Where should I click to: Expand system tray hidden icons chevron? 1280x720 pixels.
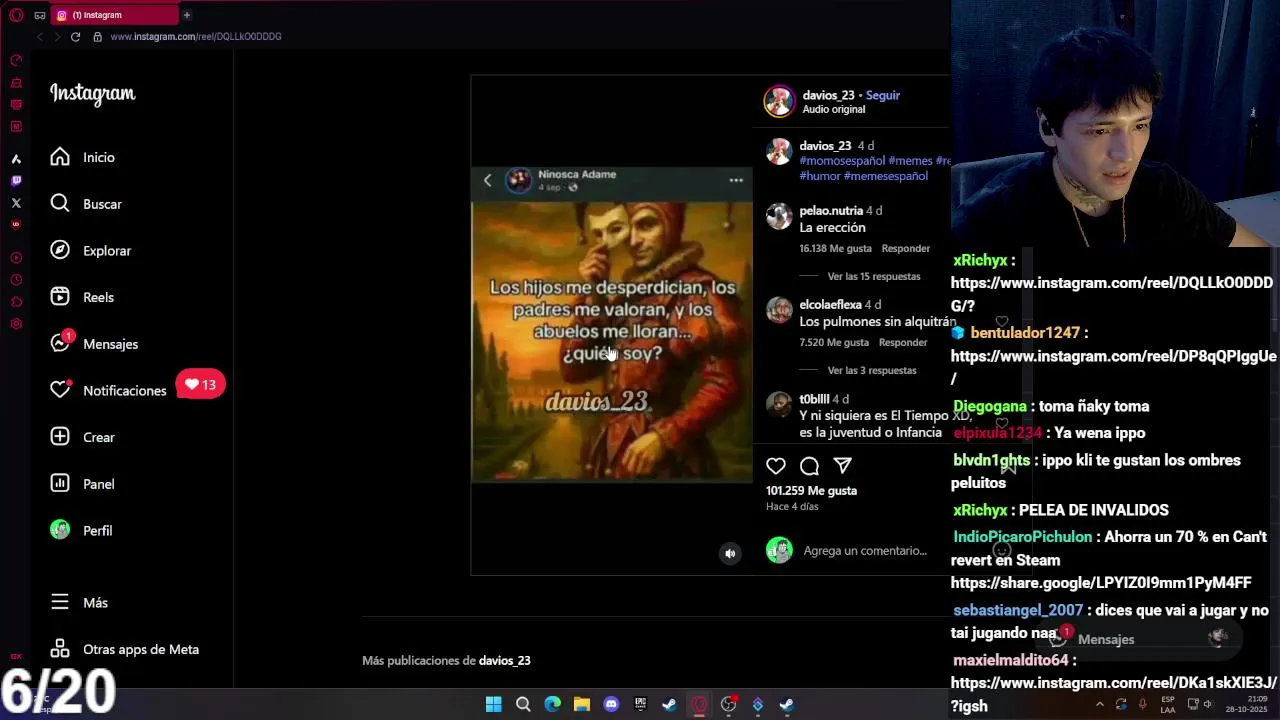pyautogui.click(x=1099, y=704)
